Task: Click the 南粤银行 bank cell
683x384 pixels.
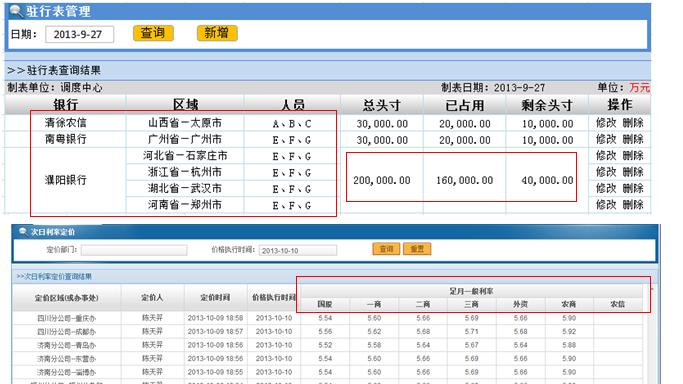Action: pyautogui.click(x=65, y=139)
